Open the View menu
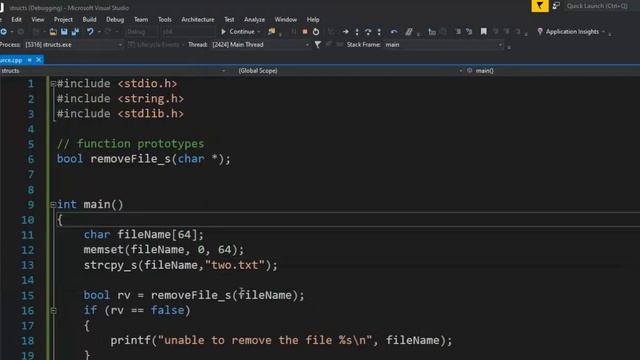Image resolution: width=640 pixels, height=360 pixels. (38, 19)
